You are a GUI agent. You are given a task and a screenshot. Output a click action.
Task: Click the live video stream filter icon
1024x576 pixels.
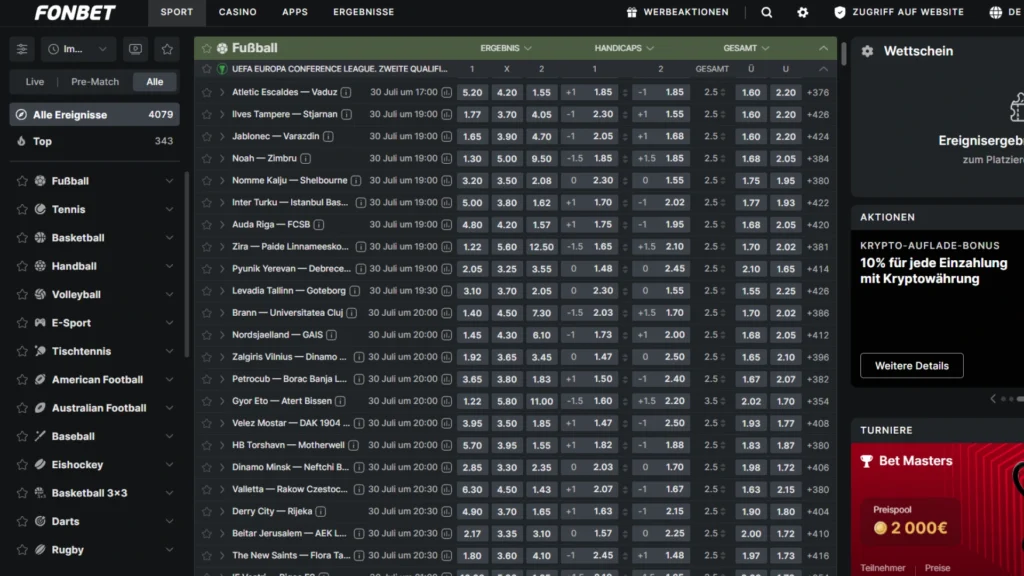tap(135, 49)
